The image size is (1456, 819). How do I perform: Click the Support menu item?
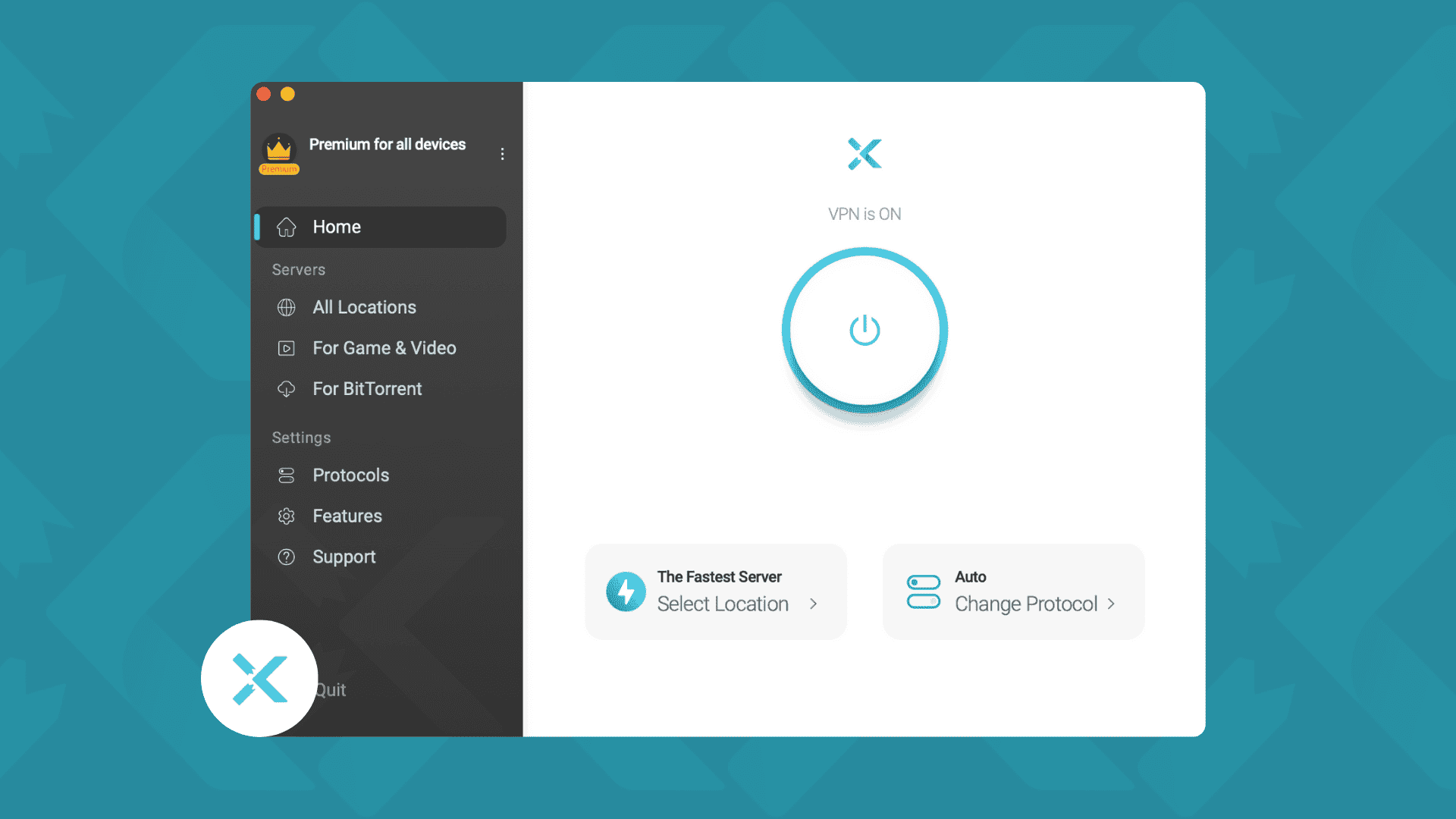click(344, 556)
